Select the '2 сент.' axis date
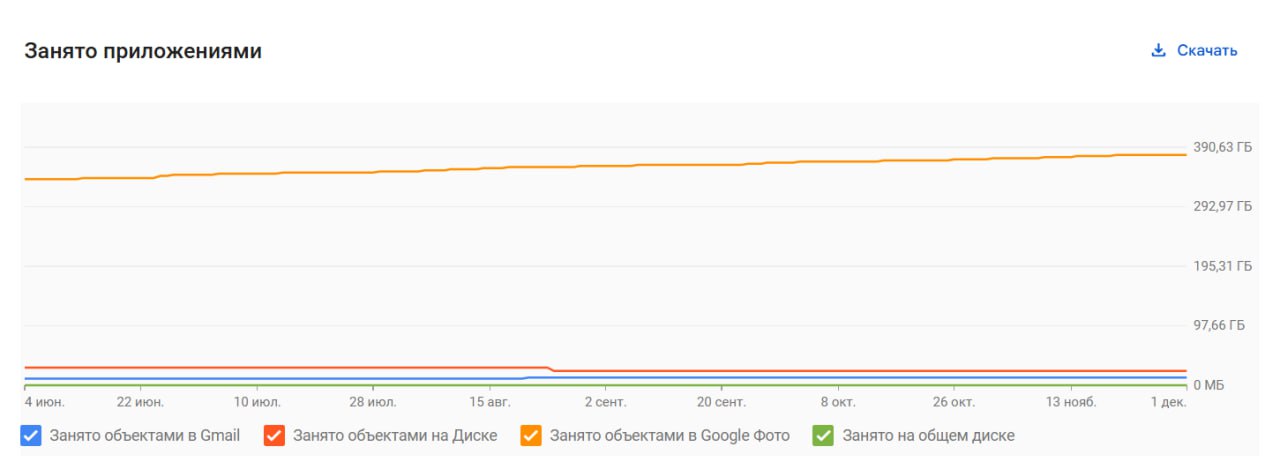Image resolution: width=1280 pixels, height=469 pixels. point(605,402)
